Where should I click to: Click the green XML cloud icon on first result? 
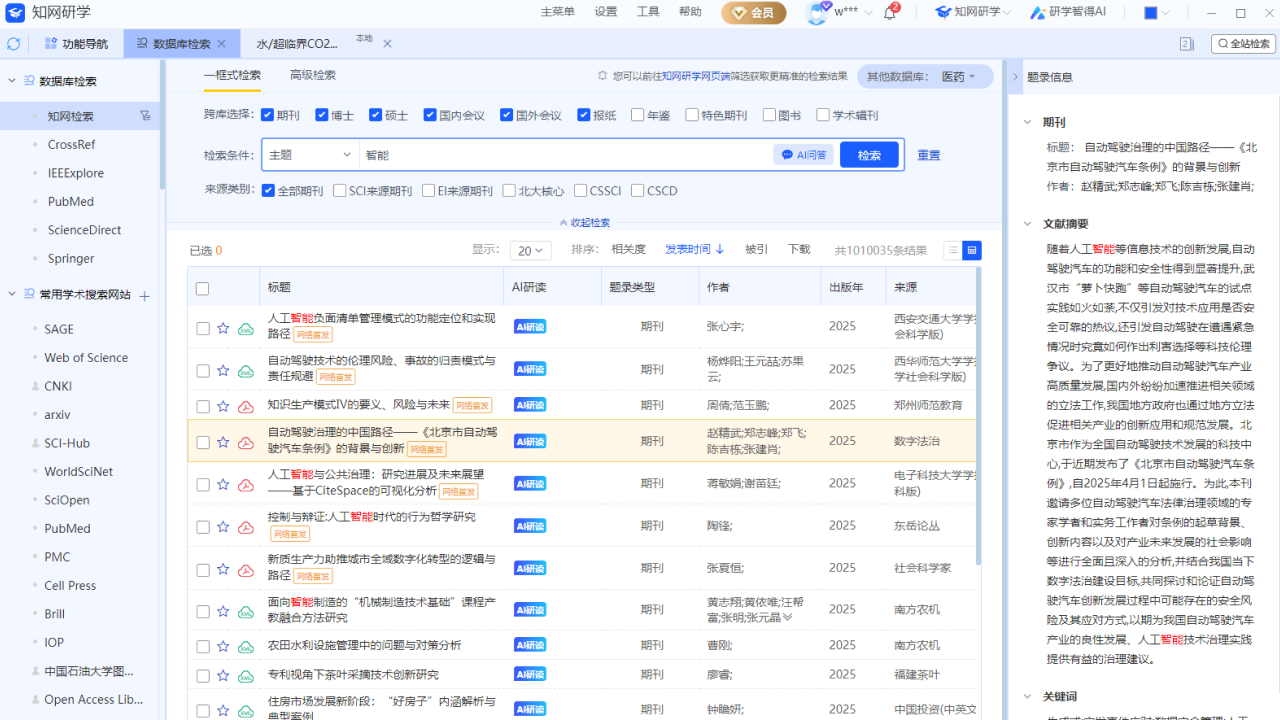pyautogui.click(x=245, y=326)
